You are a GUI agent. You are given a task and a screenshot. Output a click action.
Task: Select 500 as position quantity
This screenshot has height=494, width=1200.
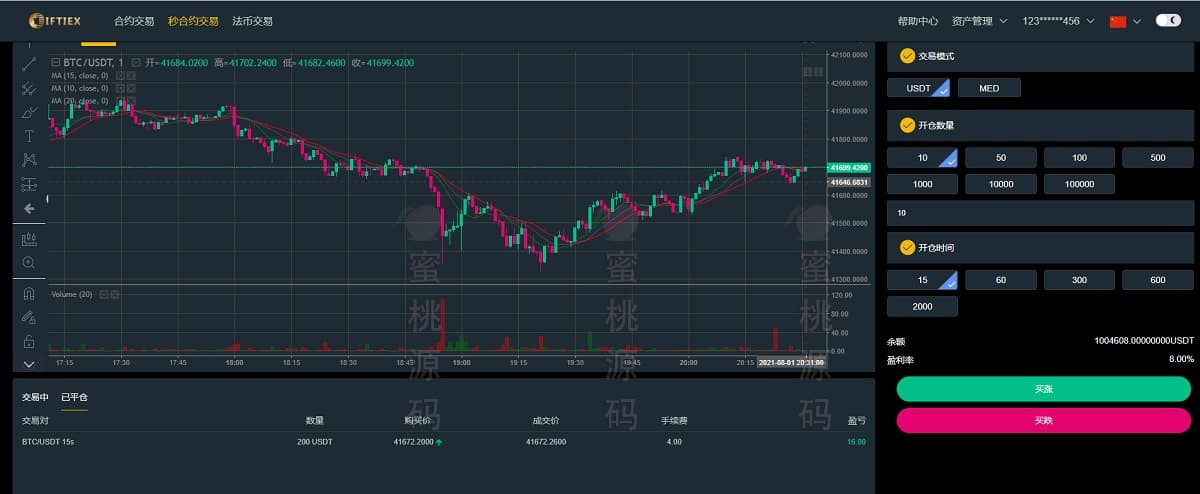click(x=1157, y=158)
